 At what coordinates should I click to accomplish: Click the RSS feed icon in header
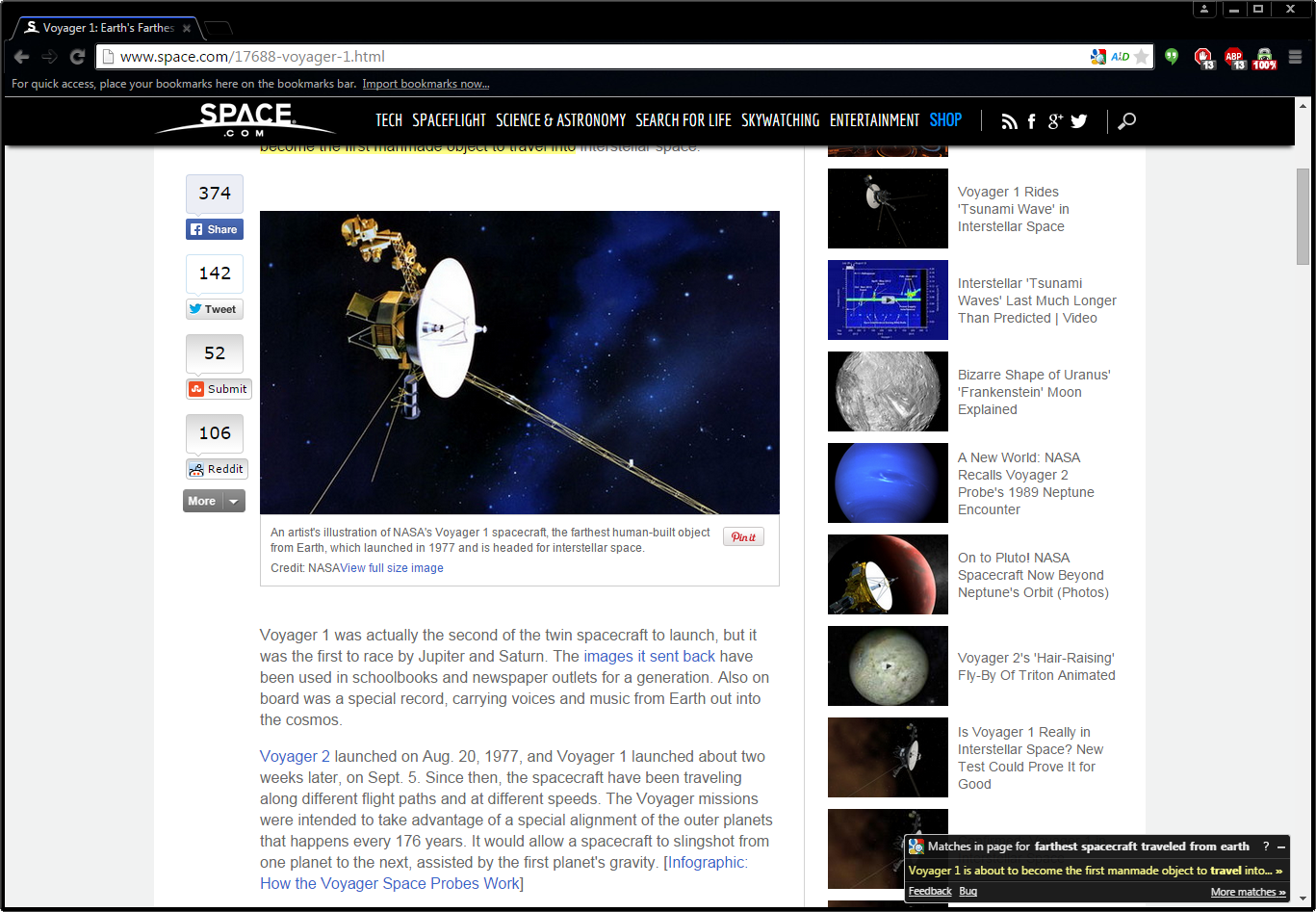pos(1009,121)
